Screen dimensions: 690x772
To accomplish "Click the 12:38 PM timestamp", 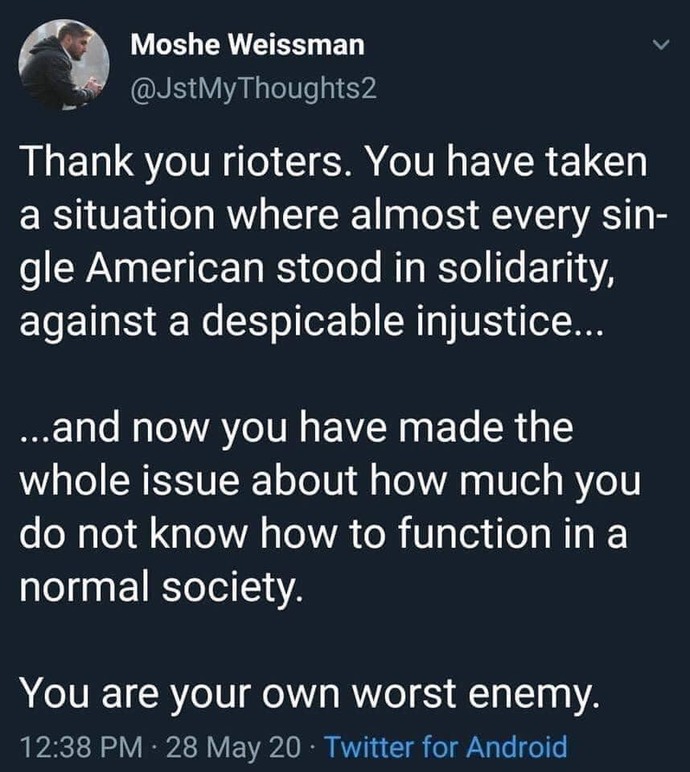I will [81, 746].
